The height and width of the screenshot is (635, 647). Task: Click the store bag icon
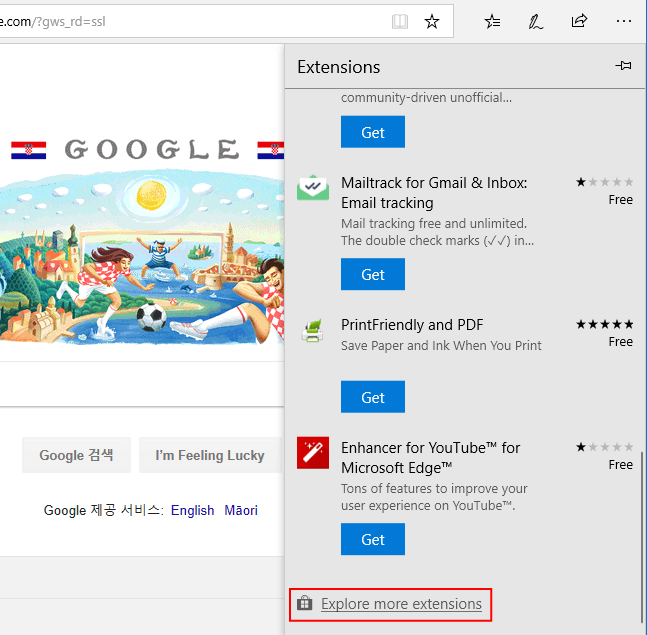tap(305, 603)
